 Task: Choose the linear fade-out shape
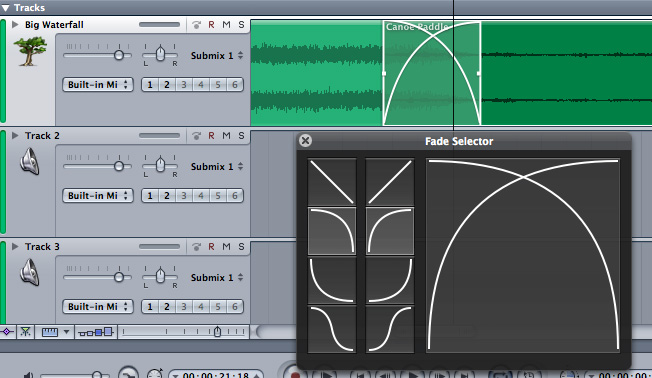[332, 182]
